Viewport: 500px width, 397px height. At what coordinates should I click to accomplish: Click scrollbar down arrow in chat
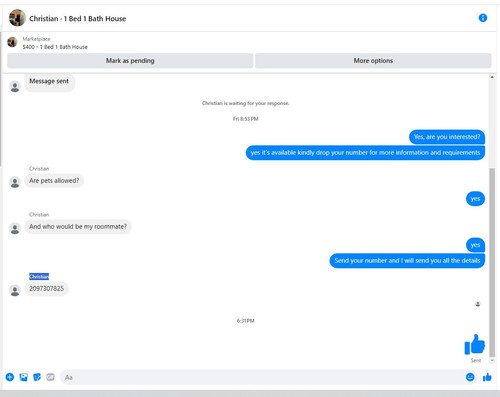coord(492,360)
